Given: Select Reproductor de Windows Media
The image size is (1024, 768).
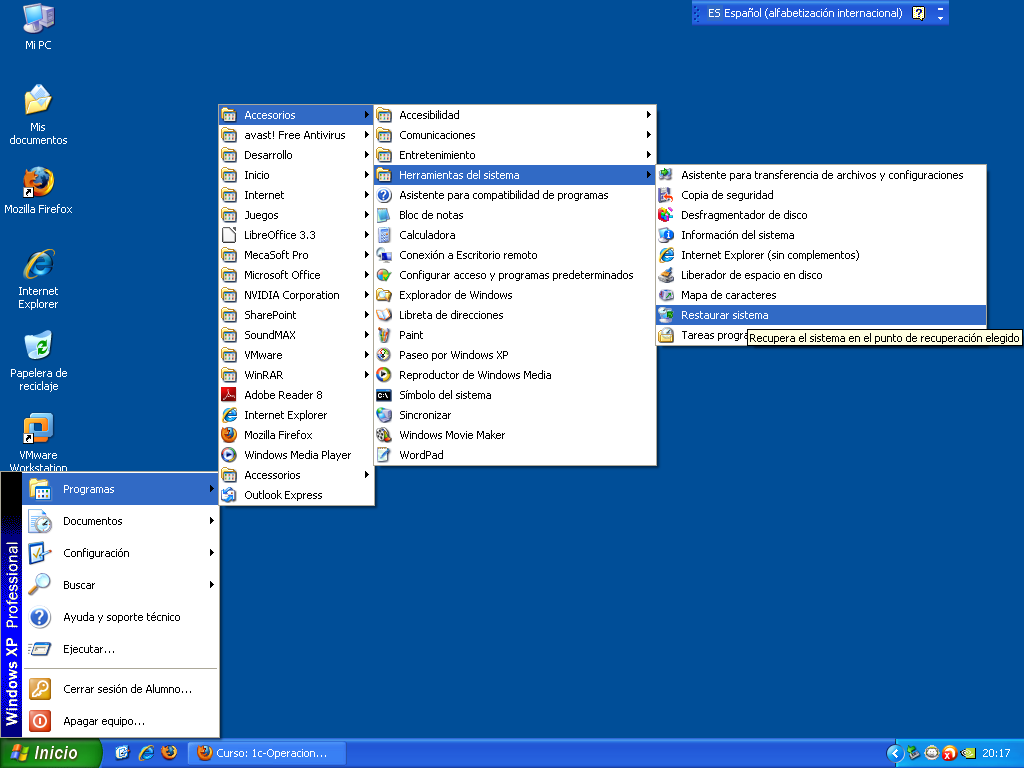Looking at the screenshot, I should point(515,375).
